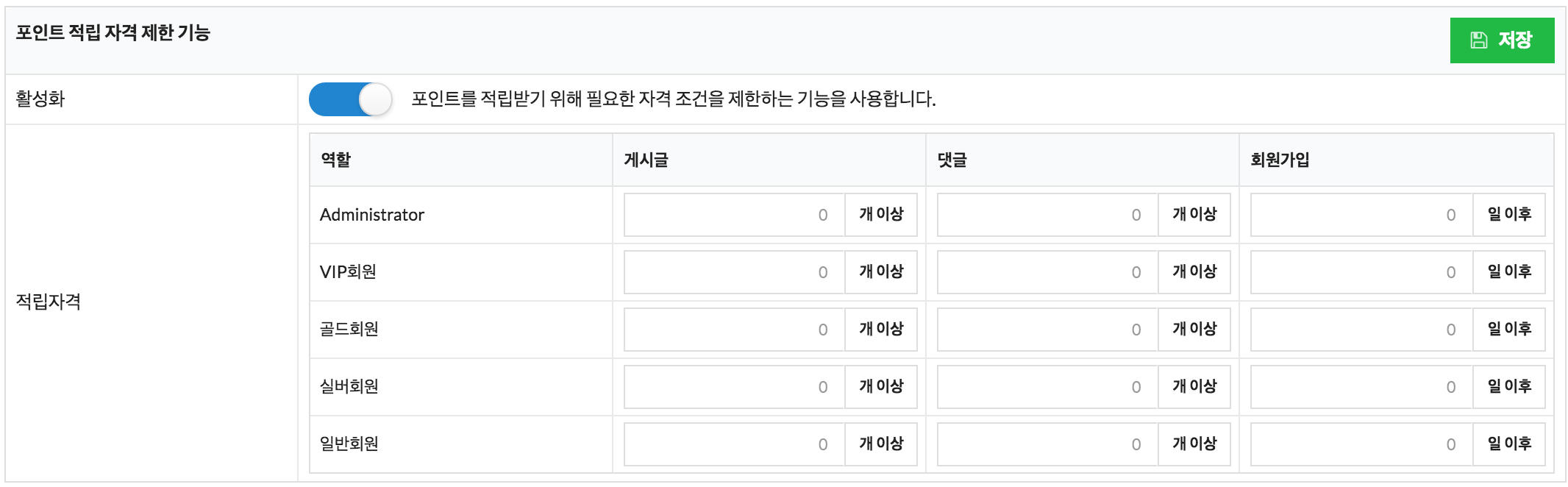
Task: Select the 일반회원 게시글 count input
Action: tap(734, 444)
